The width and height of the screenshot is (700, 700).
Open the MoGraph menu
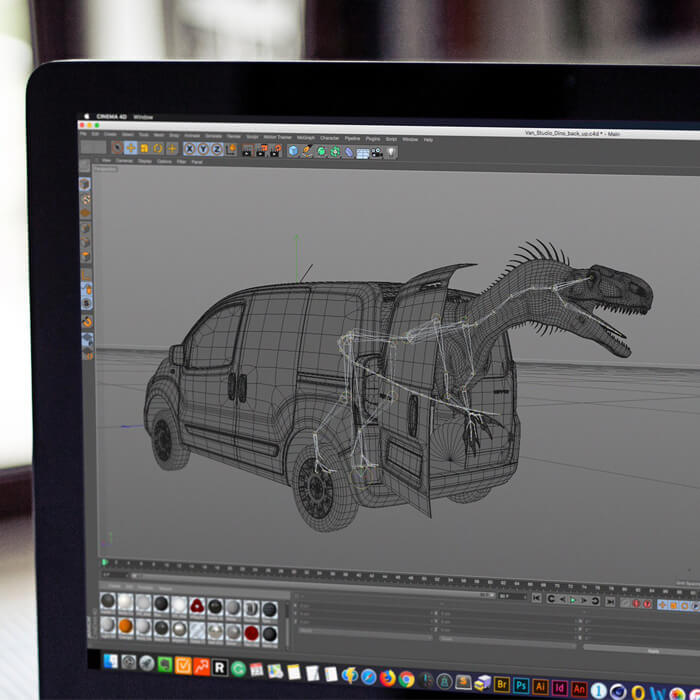(305, 138)
